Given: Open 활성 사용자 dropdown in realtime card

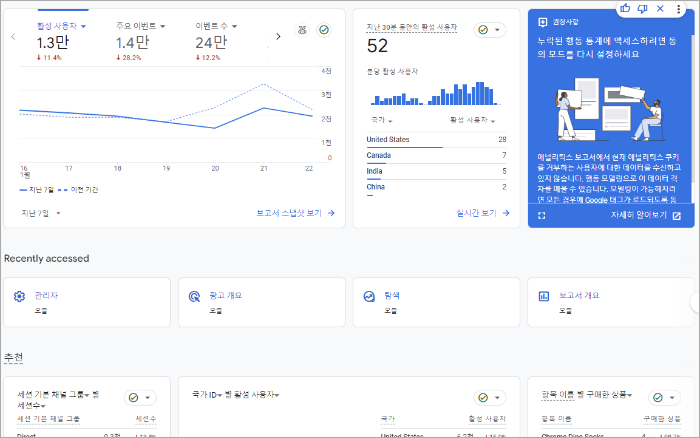Looking at the screenshot, I should 472,120.
